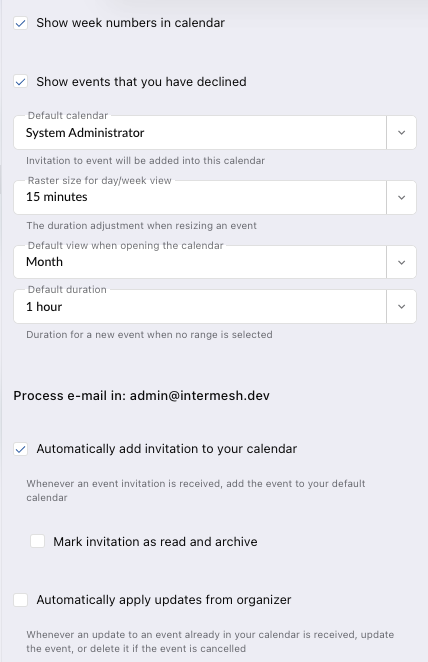428x662 pixels.
Task: Expand the Default duration chevron arrow
Action: [401, 307]
